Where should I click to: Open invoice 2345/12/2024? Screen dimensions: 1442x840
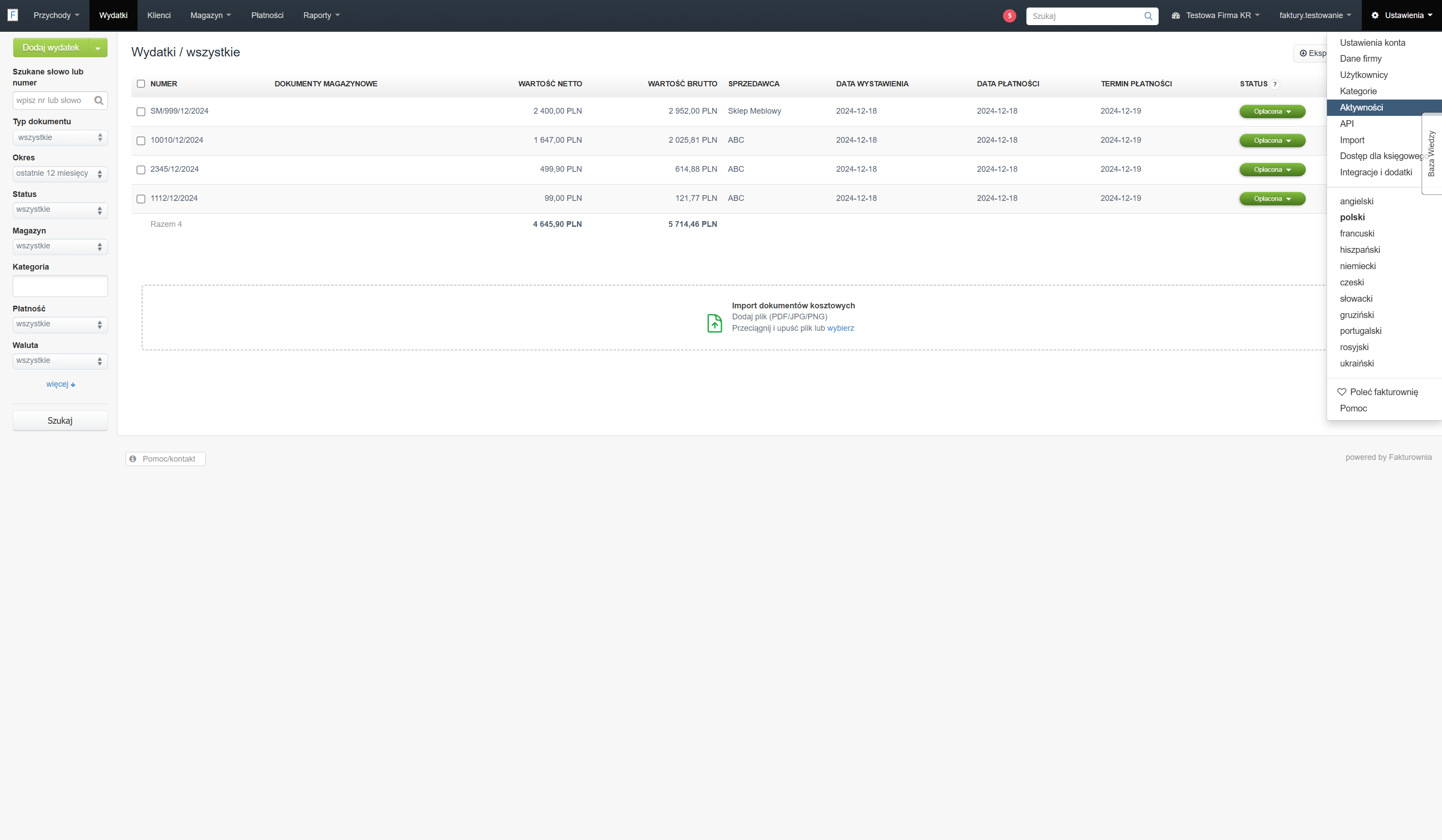175,169
